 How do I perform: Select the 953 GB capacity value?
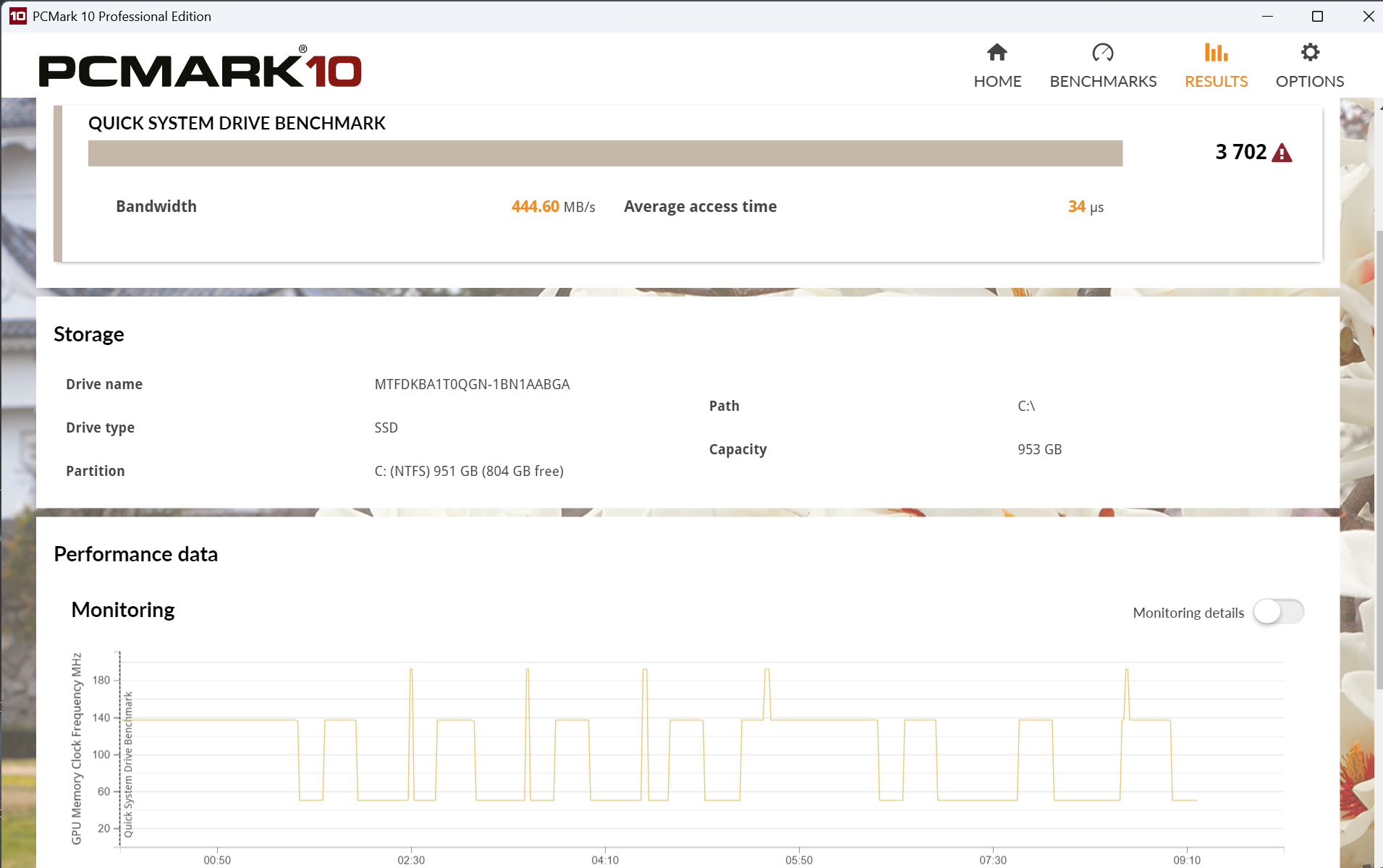point(1039,449)
